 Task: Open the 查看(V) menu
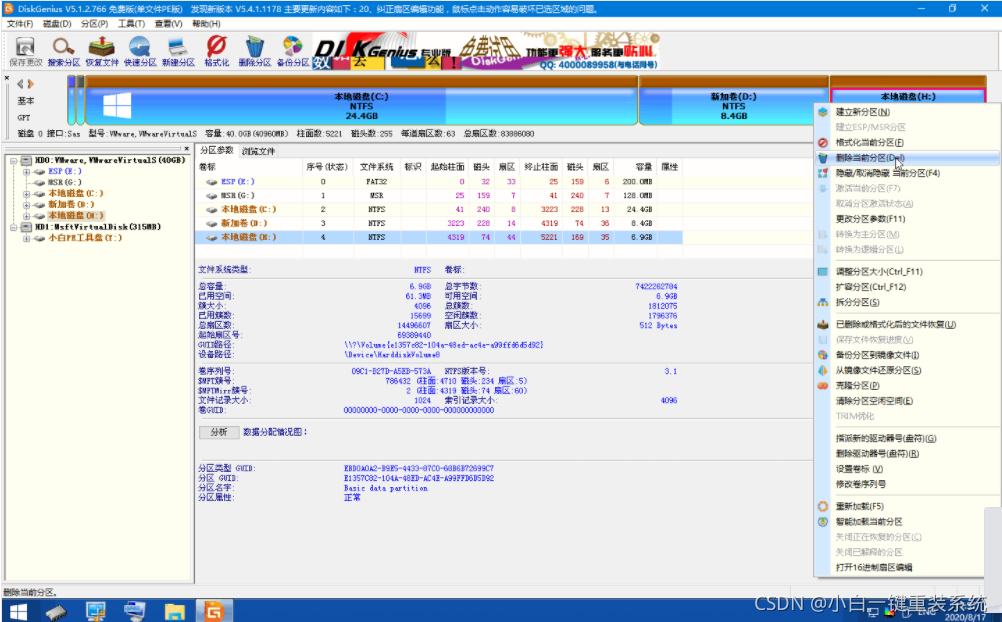click(168, 24)
